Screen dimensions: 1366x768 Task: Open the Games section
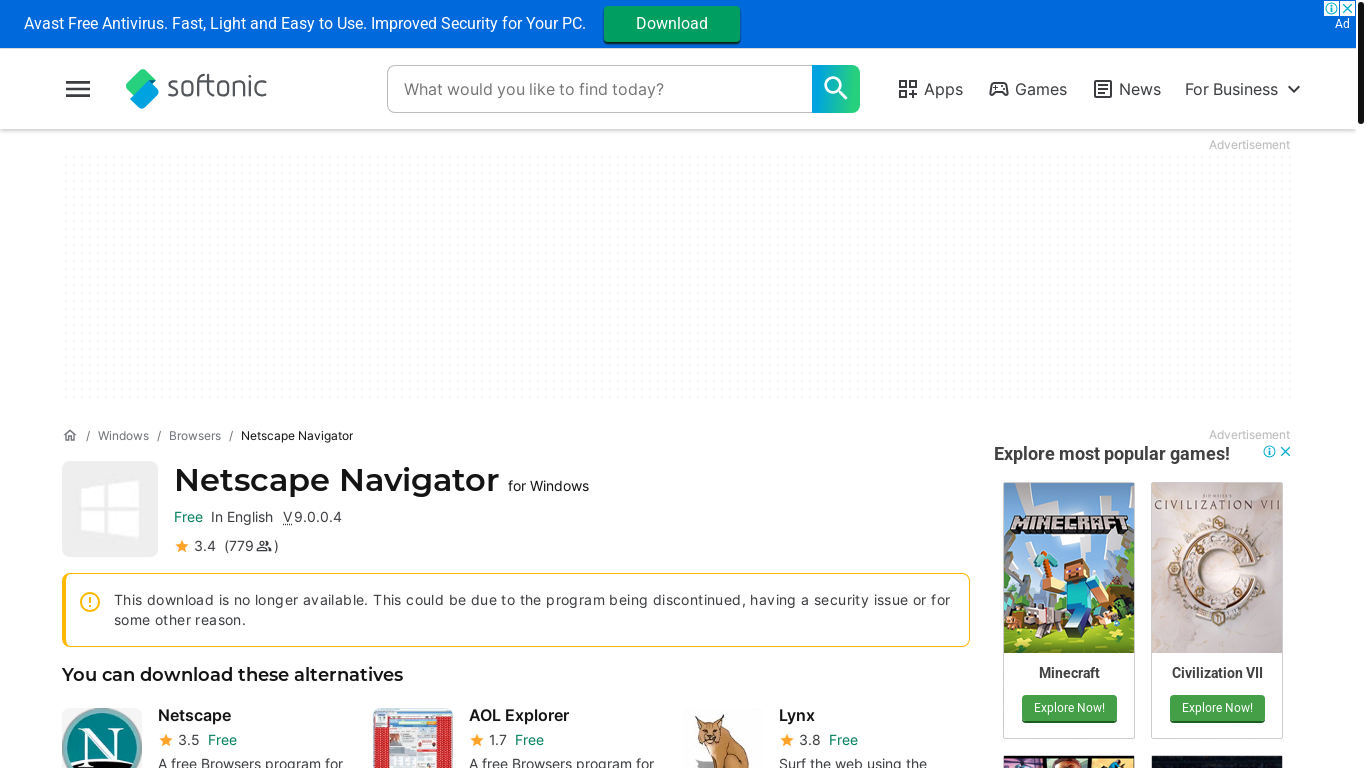click(x=1028, y=89)
